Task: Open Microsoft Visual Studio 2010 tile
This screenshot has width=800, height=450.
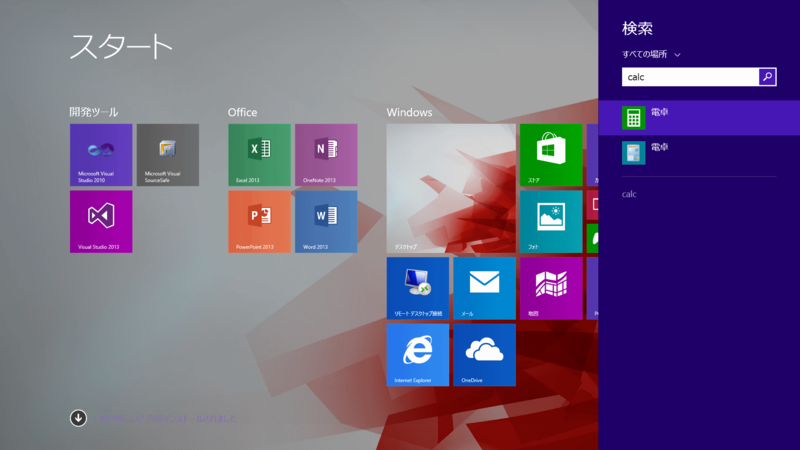Action: pyautogui.click(x=101, y=155)
